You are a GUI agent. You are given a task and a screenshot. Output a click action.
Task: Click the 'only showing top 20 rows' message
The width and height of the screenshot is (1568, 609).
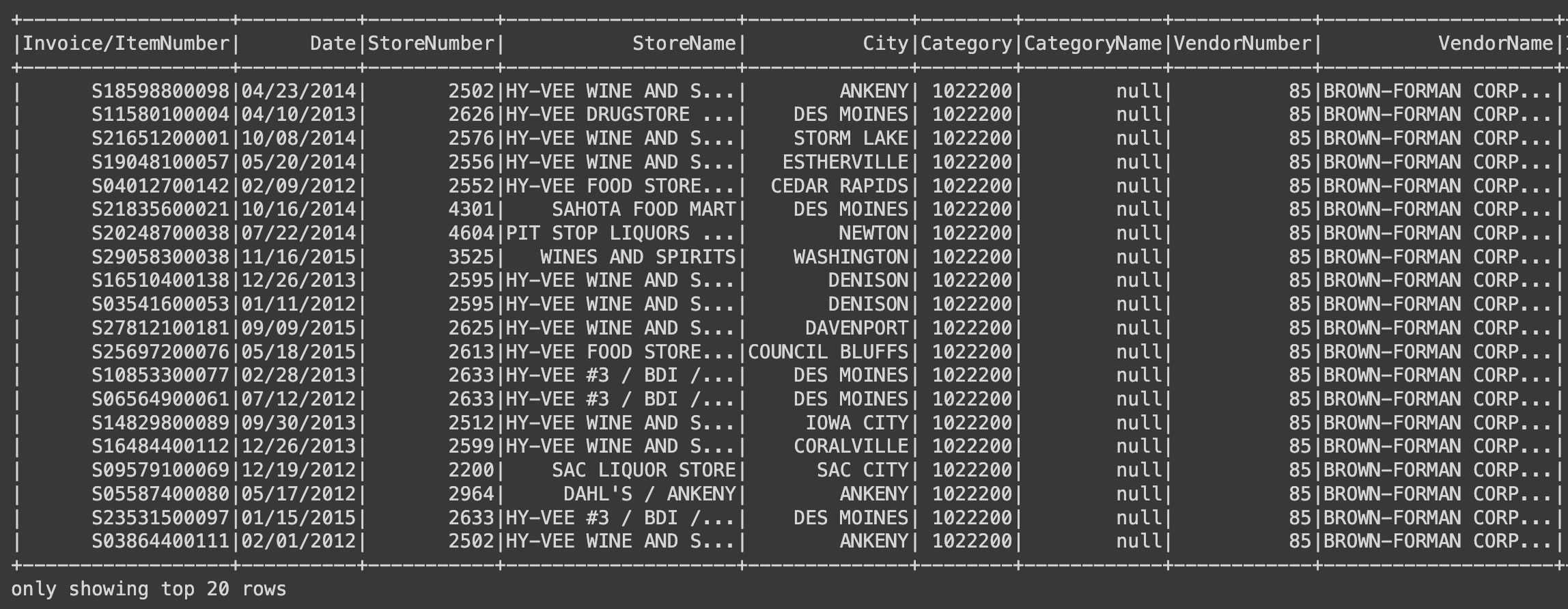coord(149,589)
